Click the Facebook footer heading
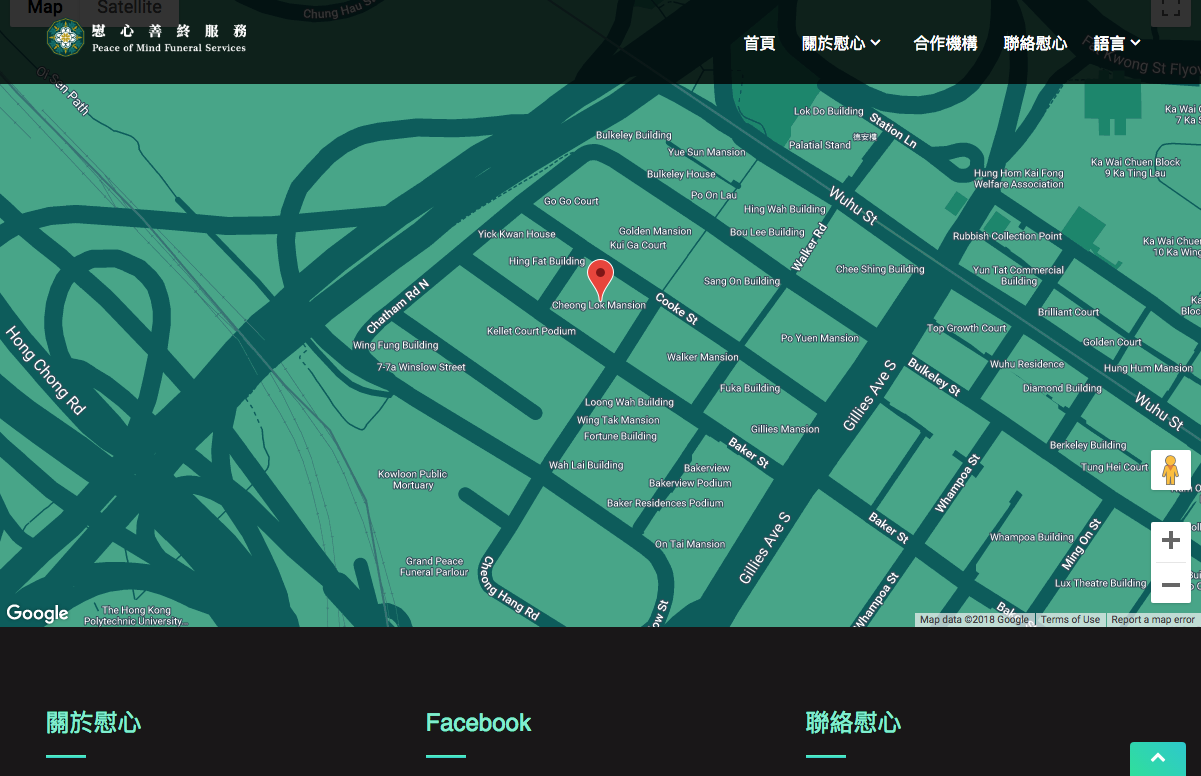Screen dimensions: 1201x776 click(x=478, y=723)
